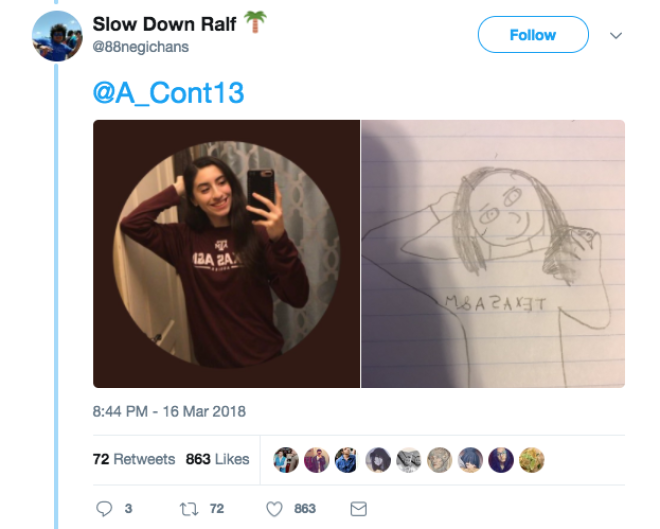Screen dimensions: 660x529
Task: Click first liker avatar in row
Action: coord(286,460)
